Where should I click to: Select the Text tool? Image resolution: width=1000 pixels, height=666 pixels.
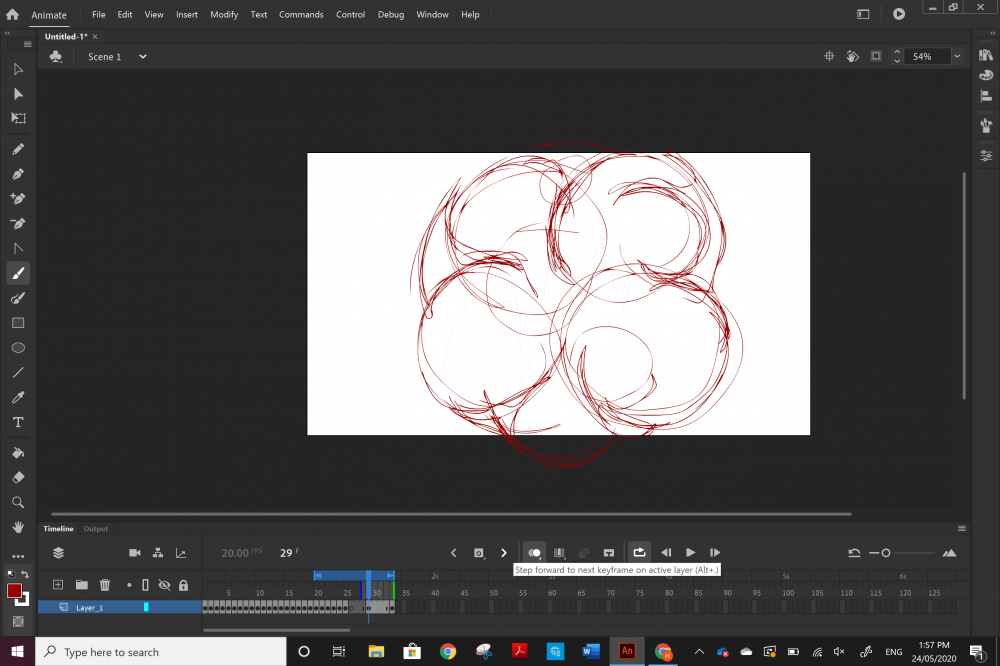tap(18, 422)
